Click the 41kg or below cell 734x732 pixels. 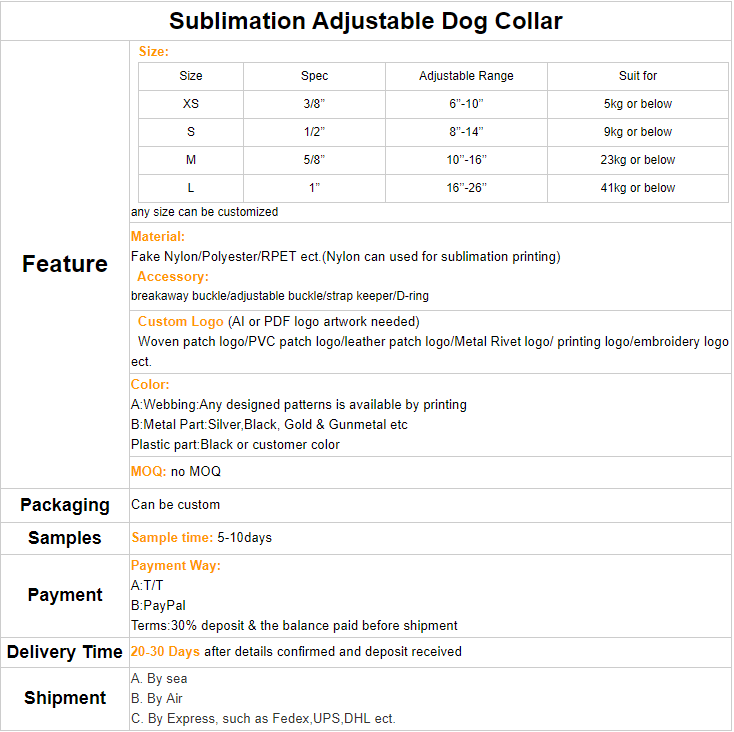coord(638,188)
